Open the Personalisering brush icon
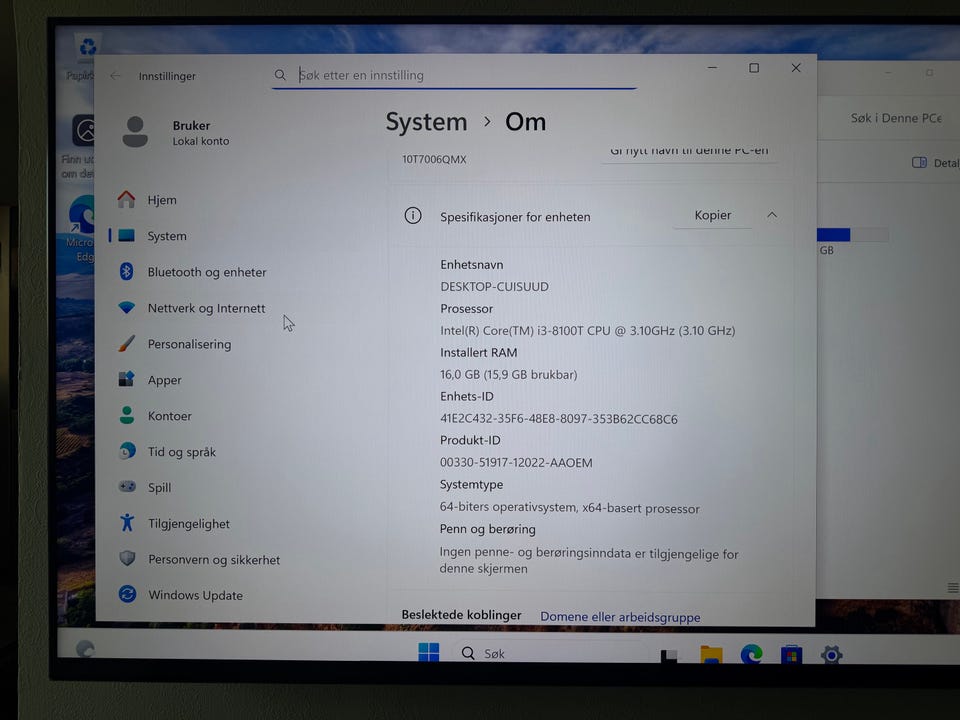 [x=127, y=343]
